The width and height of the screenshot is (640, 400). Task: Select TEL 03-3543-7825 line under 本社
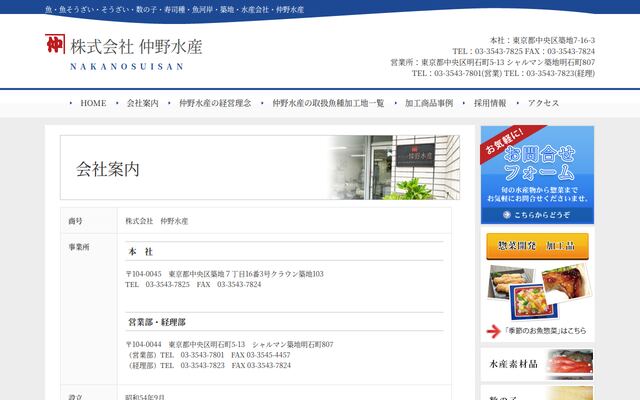(193, 284)
